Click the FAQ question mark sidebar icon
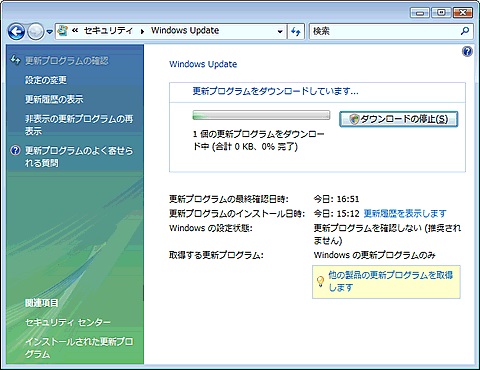The width and height of the screenshot is (480, 370). [15, 151]
